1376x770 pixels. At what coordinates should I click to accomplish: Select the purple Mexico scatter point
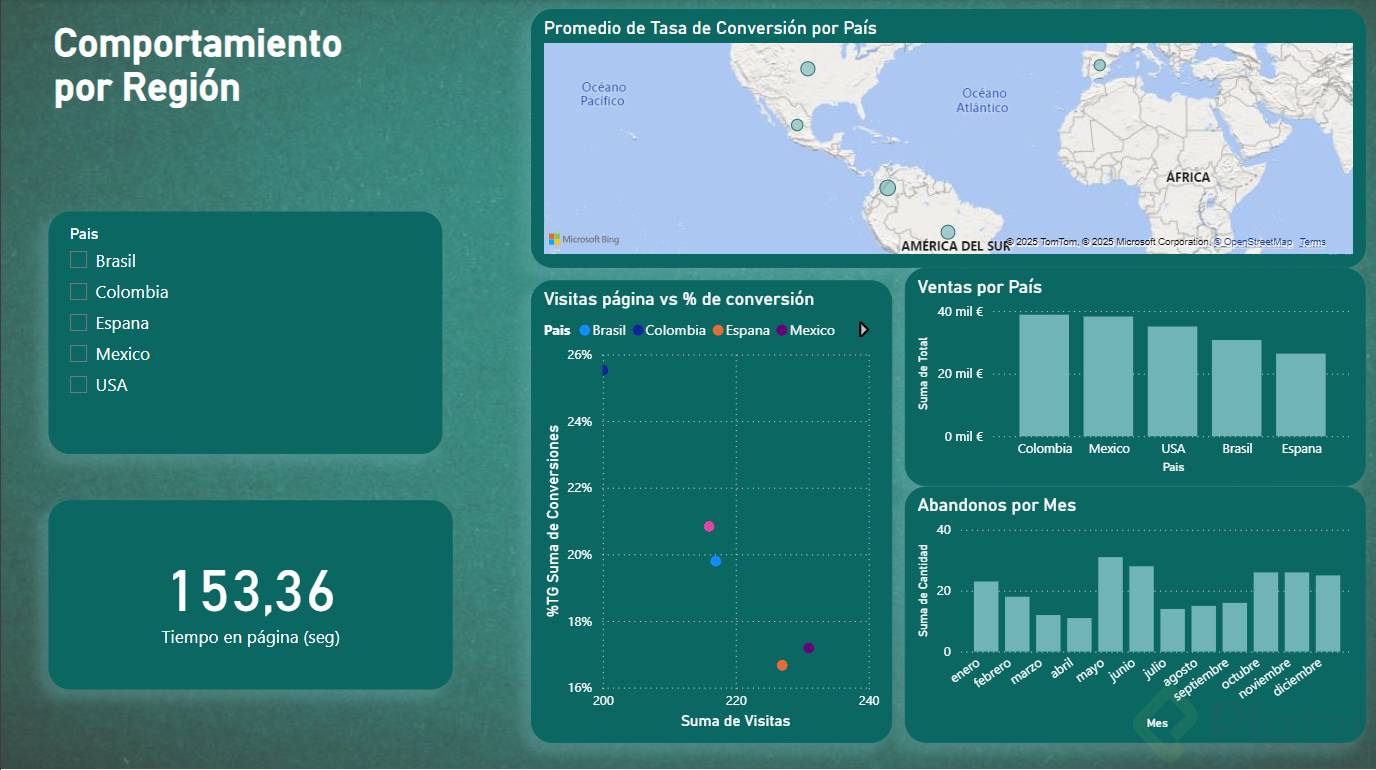[809, 648]
